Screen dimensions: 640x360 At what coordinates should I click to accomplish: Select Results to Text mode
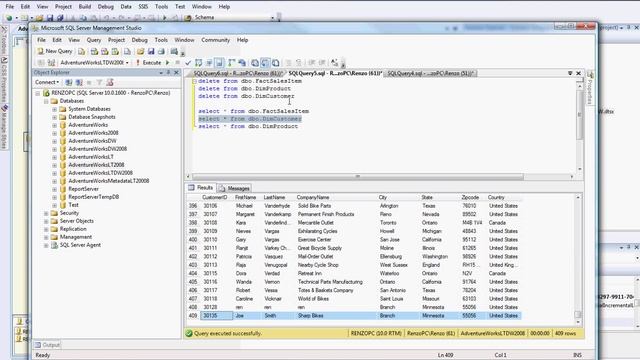click(255, 63)
